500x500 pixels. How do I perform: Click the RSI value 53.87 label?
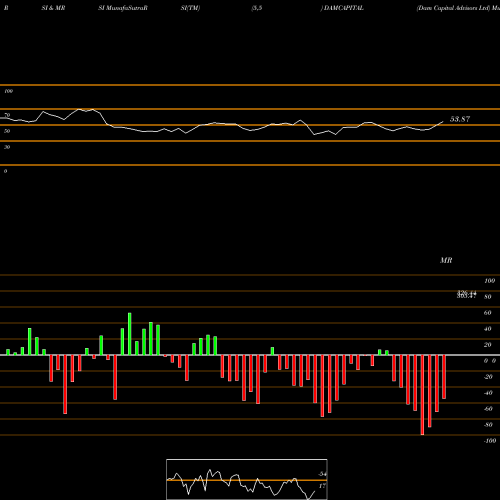[x=460, y=119]
